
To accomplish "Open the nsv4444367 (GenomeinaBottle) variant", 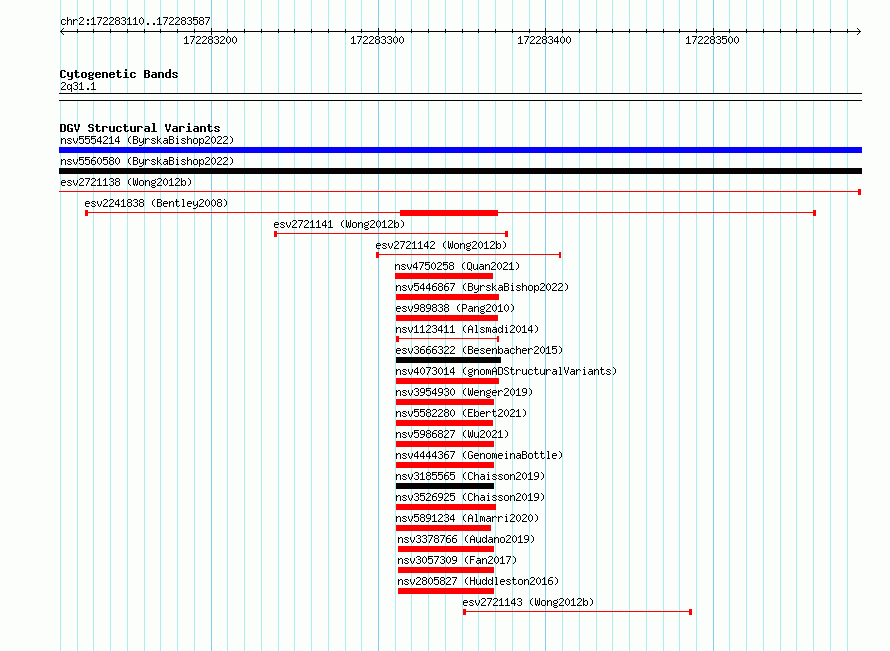I will [x=479, y=455].
